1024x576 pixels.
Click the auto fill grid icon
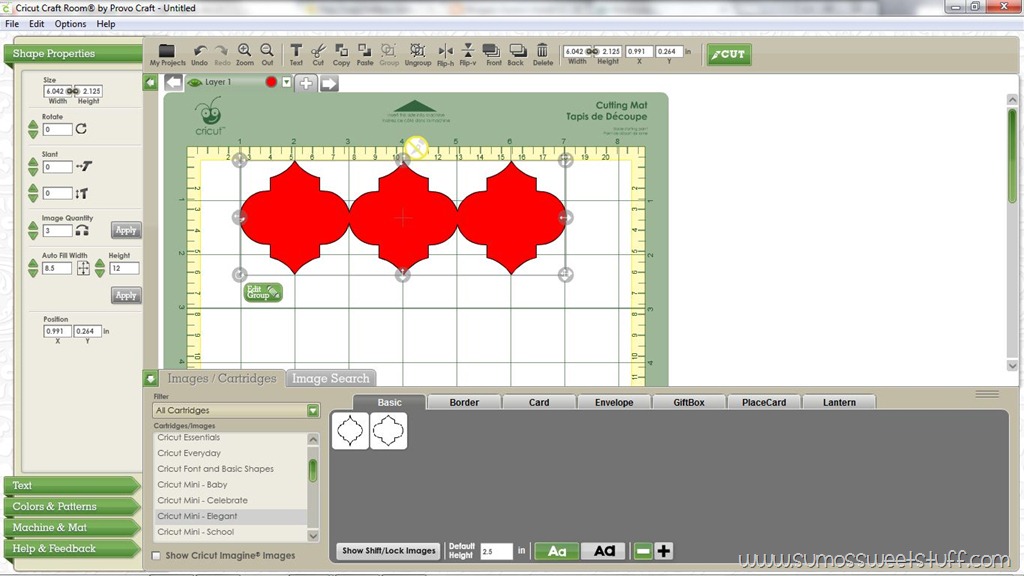click(x=83, y=268)
